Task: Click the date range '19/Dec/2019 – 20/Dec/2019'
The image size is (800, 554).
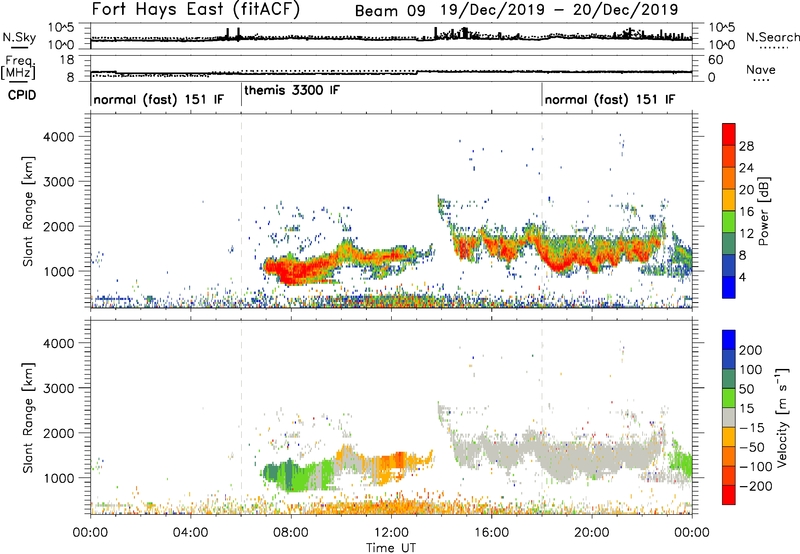Action: [559, 10]
